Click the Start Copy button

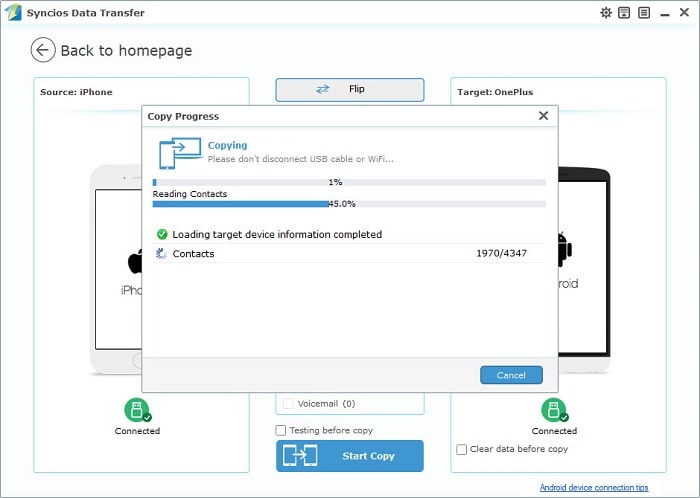tap(350, 456)
